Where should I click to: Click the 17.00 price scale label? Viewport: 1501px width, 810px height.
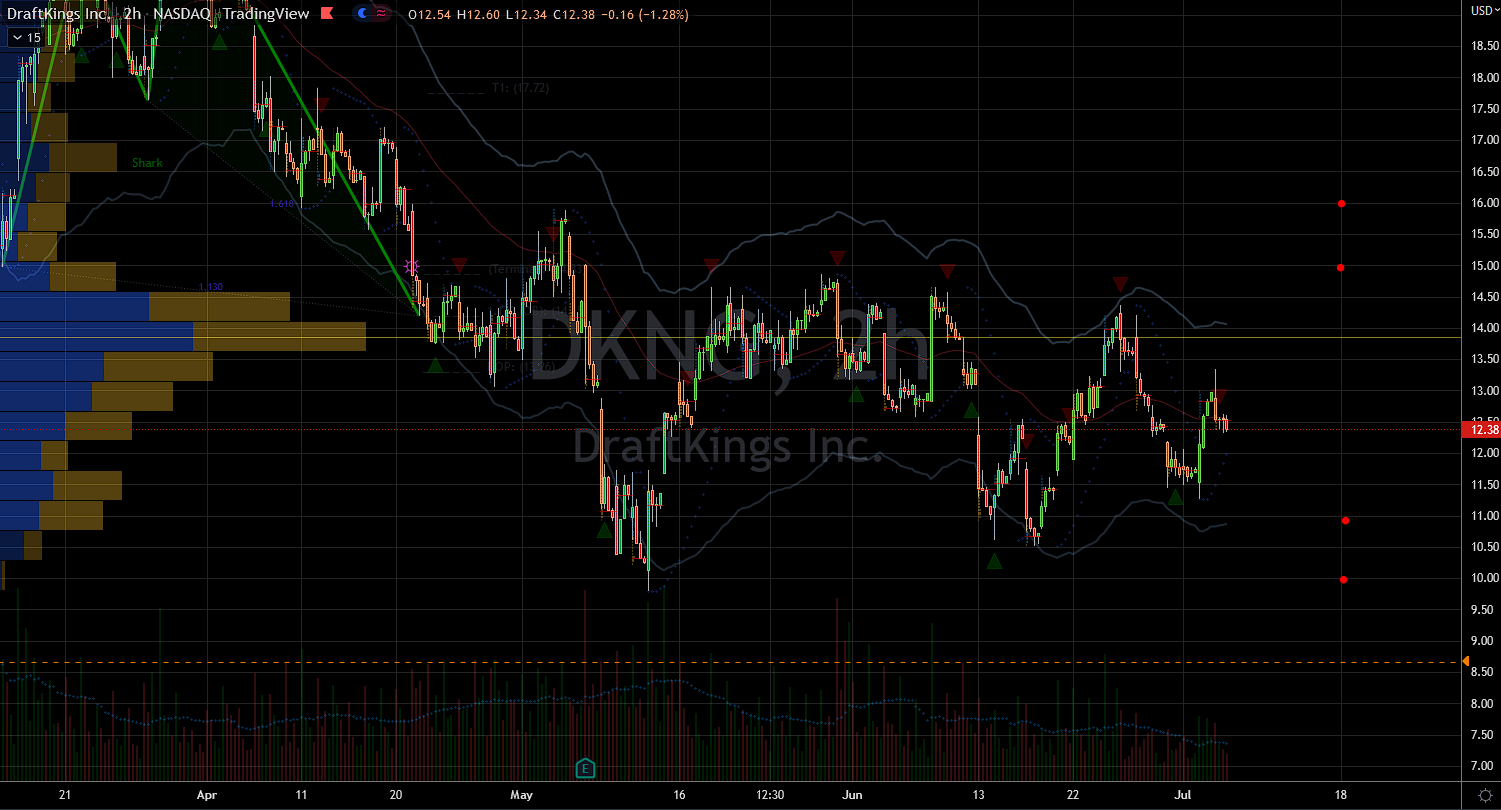[x=1484, y=141]
